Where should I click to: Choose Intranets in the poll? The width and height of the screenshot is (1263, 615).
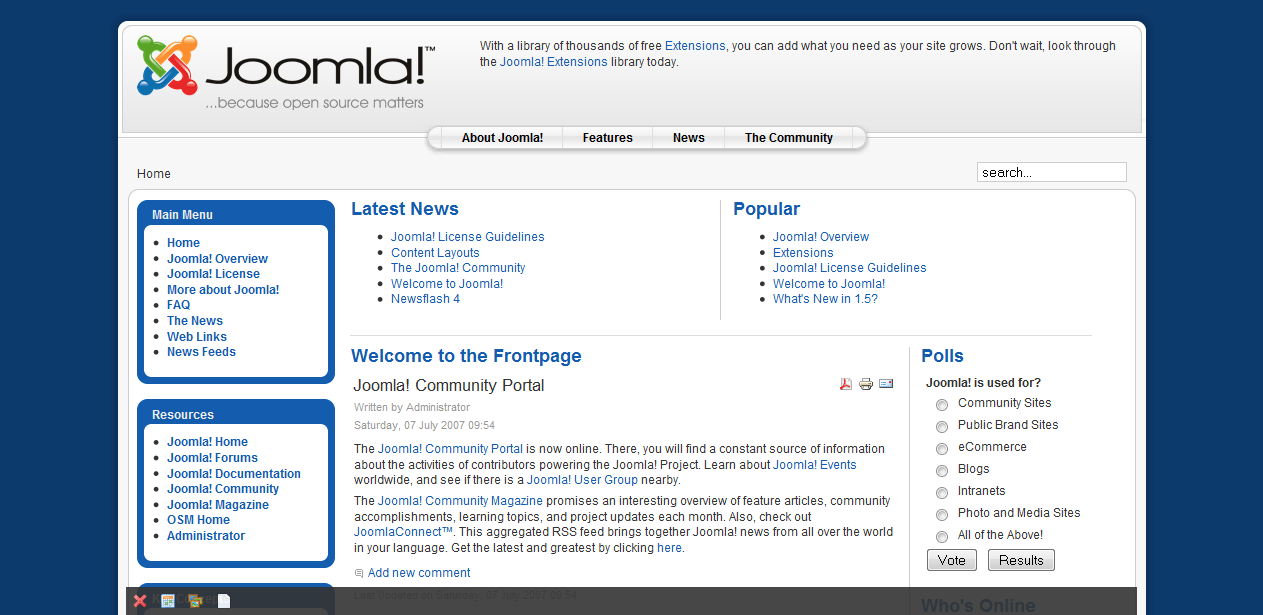[942, 493]
